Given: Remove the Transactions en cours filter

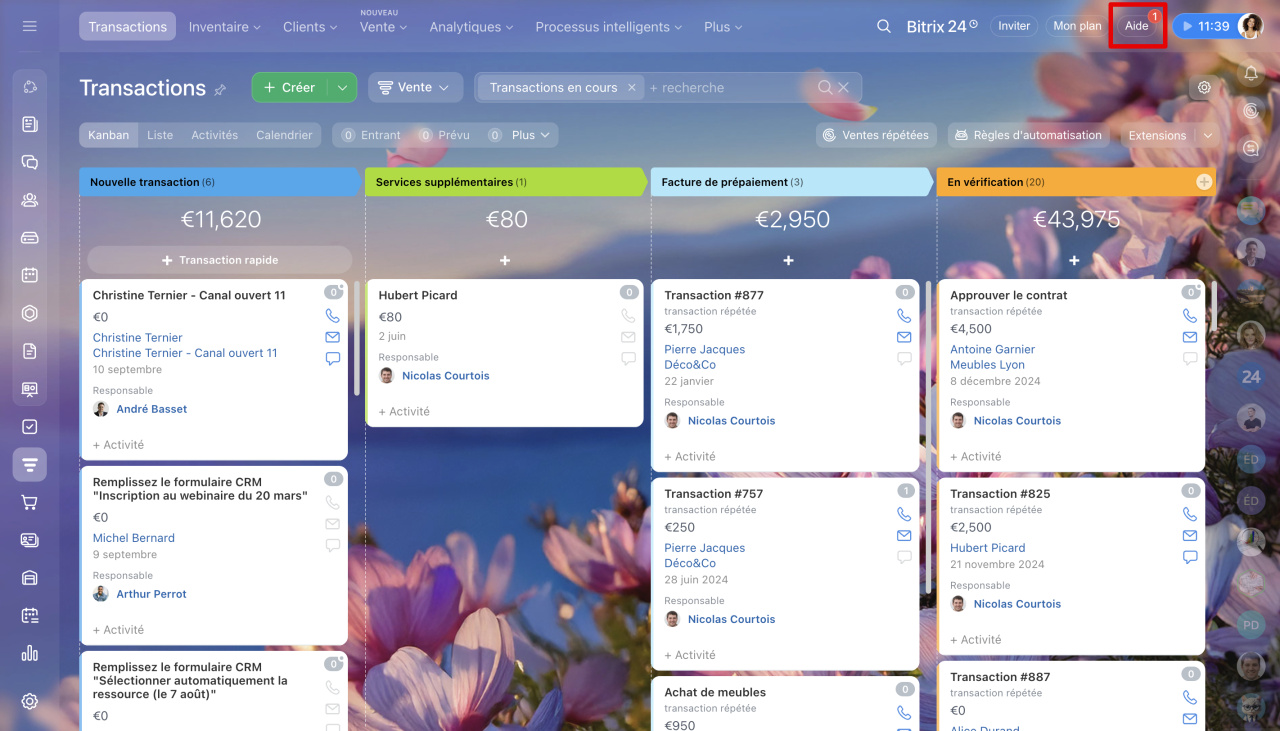Looking at the screenshot, I should point(631,88).
